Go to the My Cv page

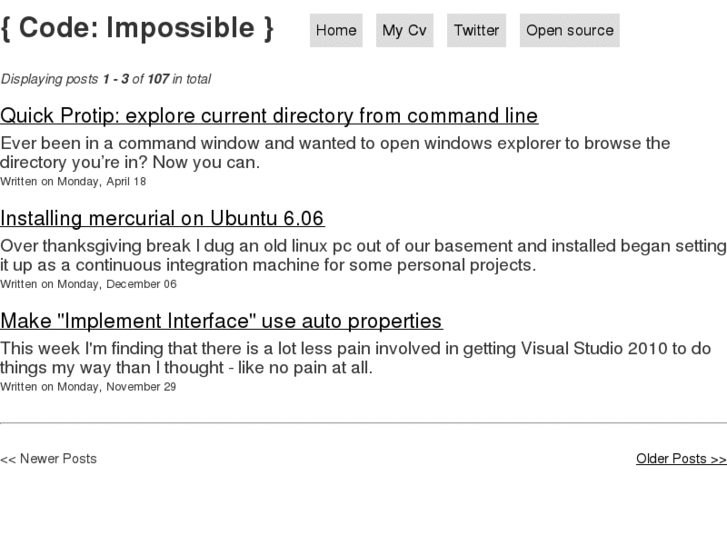[404, 30]
